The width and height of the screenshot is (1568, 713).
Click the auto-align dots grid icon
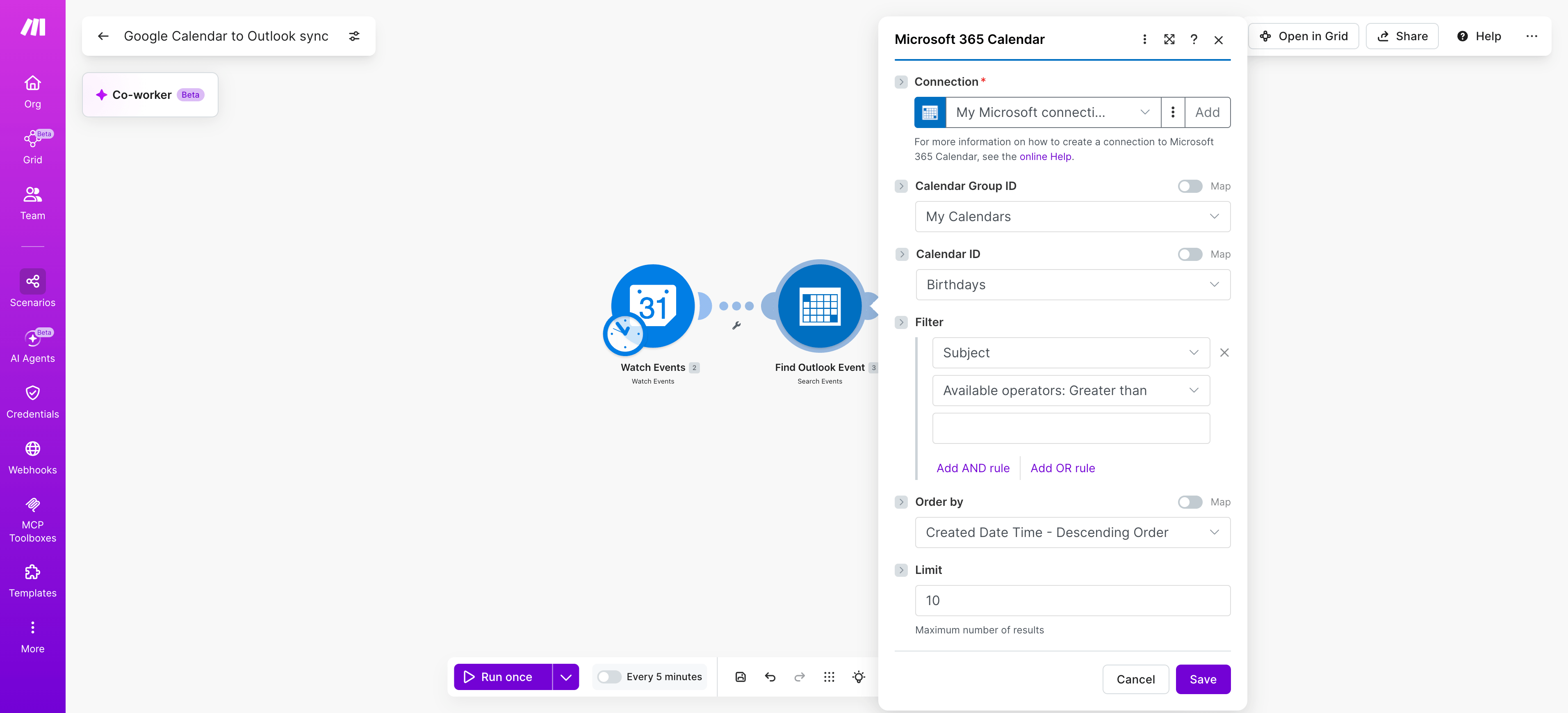coord(829,676)
